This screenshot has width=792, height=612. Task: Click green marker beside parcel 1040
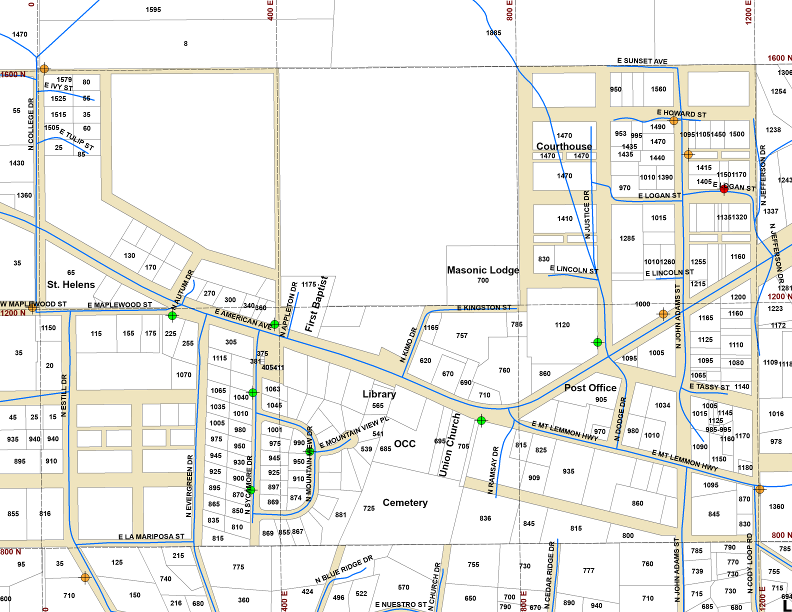(x=253, y=392)
